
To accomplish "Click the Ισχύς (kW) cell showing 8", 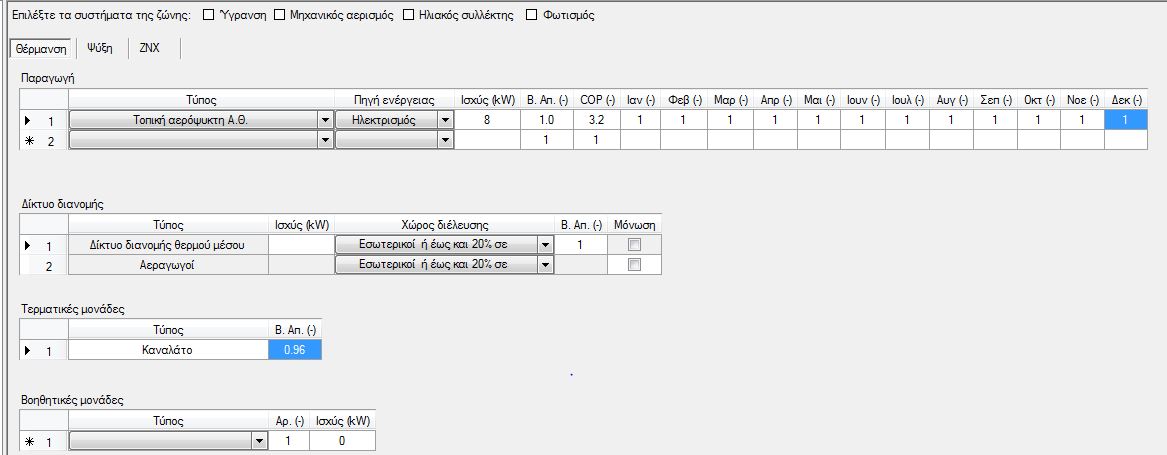I will point(487,120).
